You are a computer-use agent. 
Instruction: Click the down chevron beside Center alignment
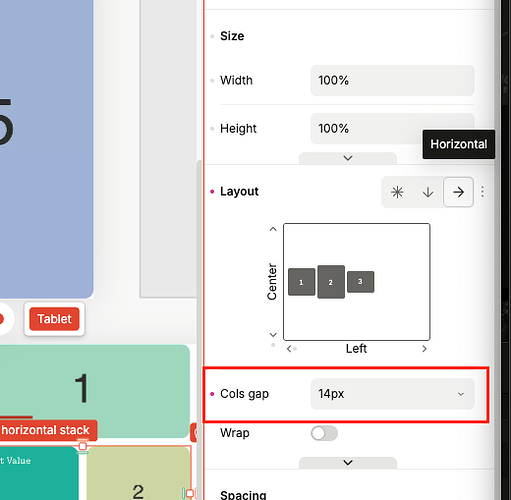click(273, 334)
